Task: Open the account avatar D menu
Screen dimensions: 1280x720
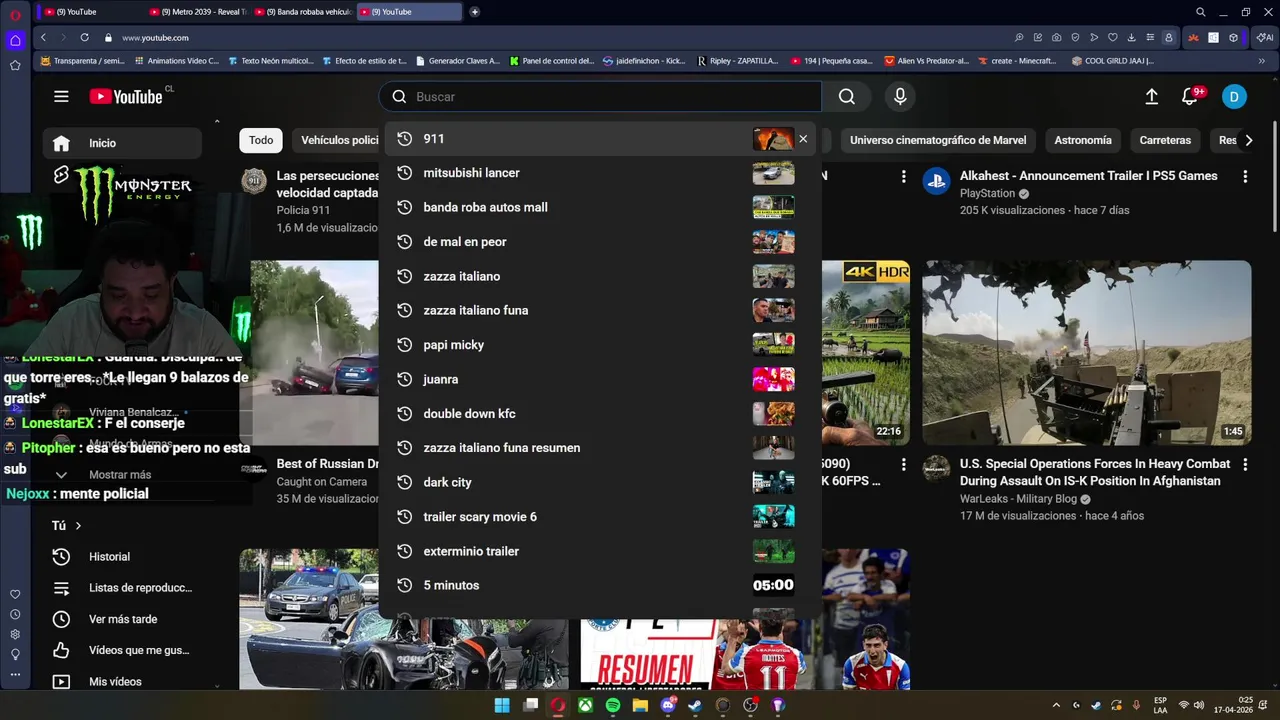Action: point(1234,97)
